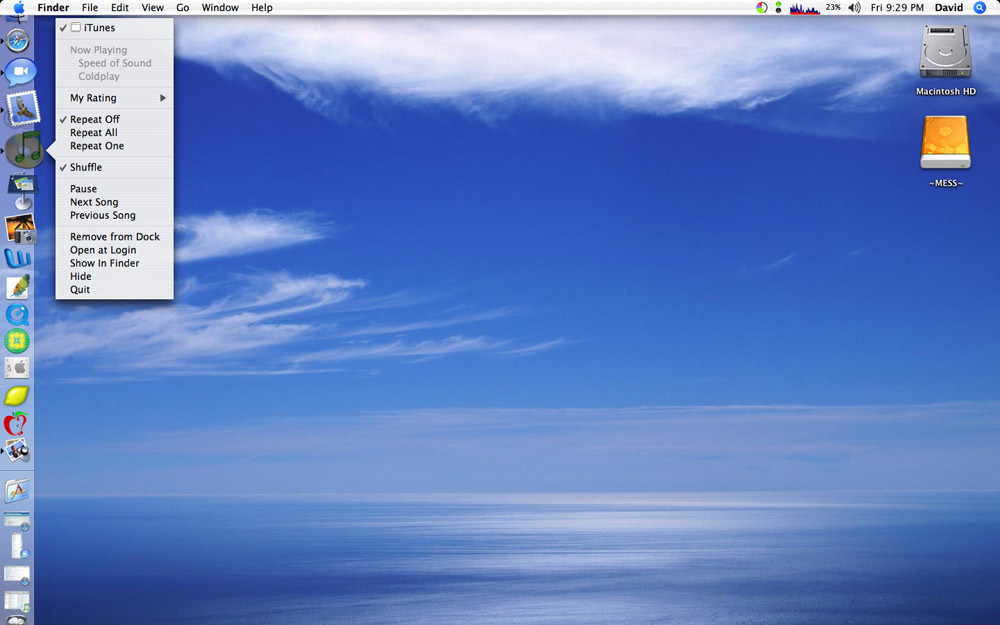1000x625 pixels.
Task: Click the Fri 9:29 PM clock
Action: tap(897, 8)
